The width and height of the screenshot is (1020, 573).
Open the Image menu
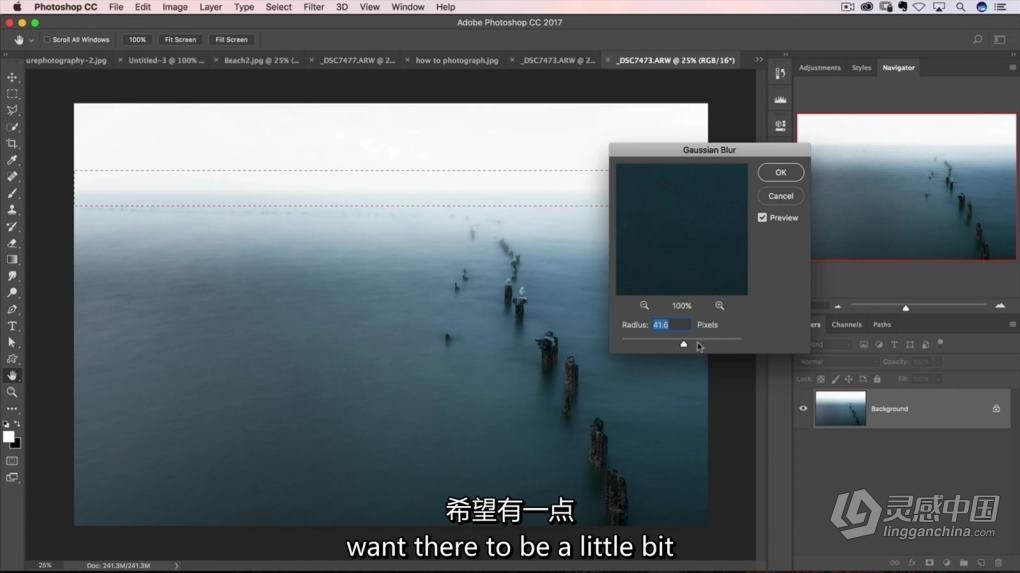point(174,7)
